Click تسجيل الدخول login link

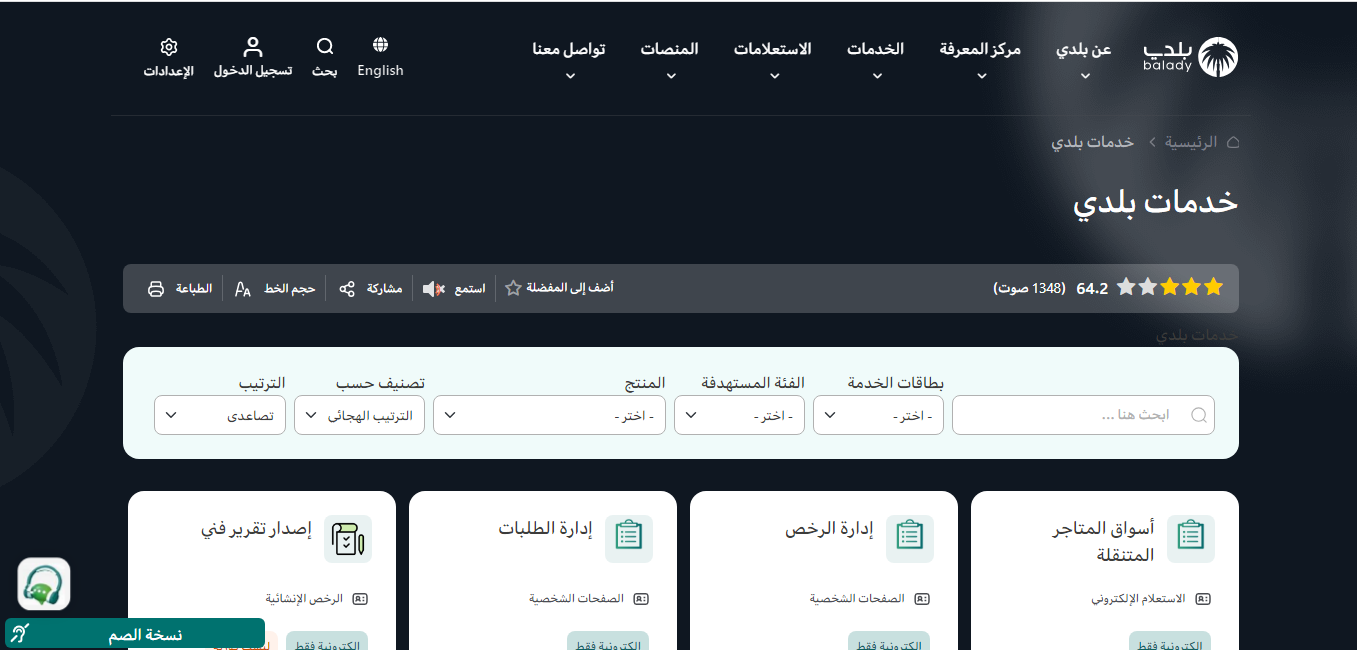click(253, 71)
